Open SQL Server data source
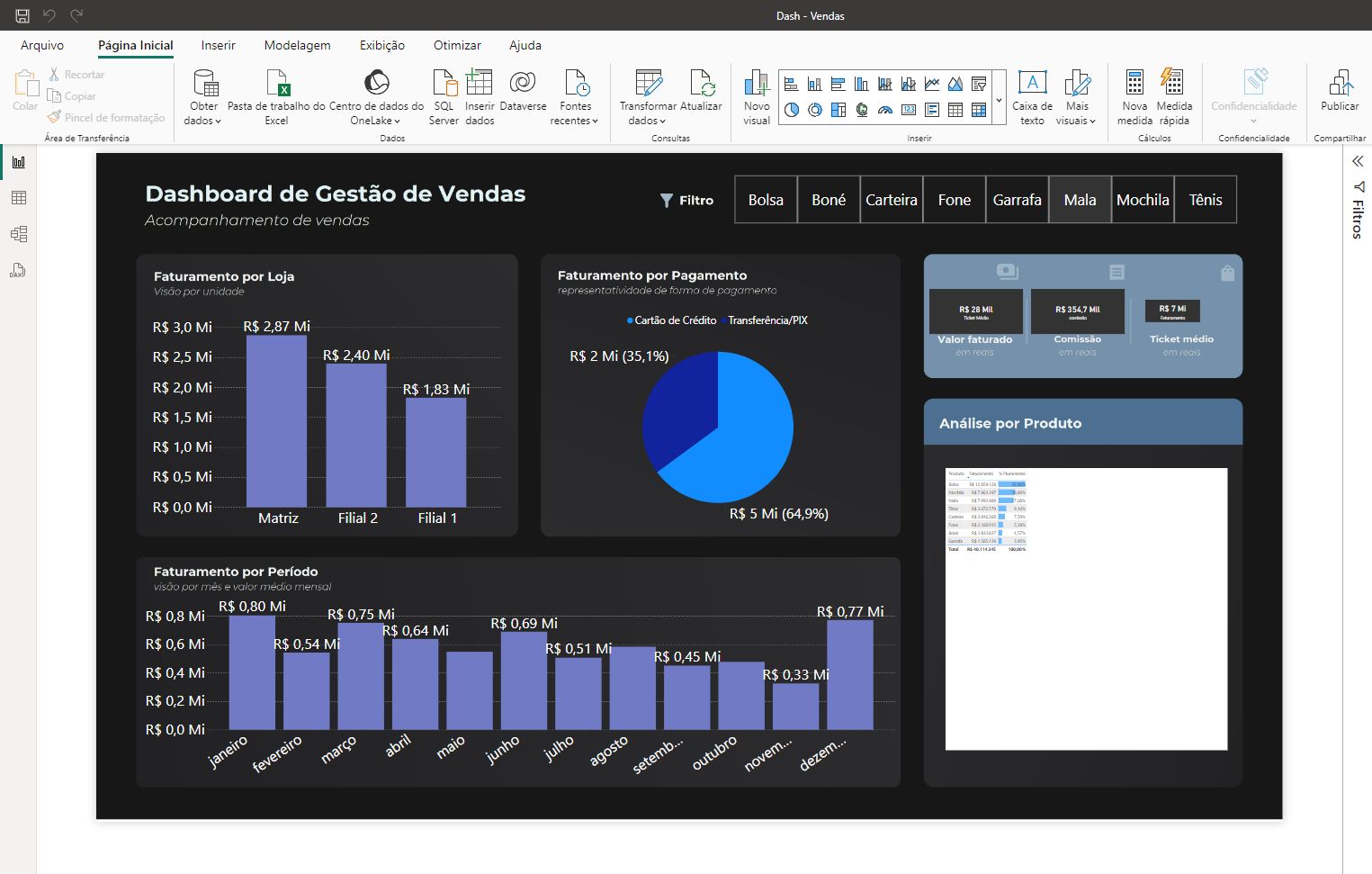The image size is (1372, 874). coord(444,84)
